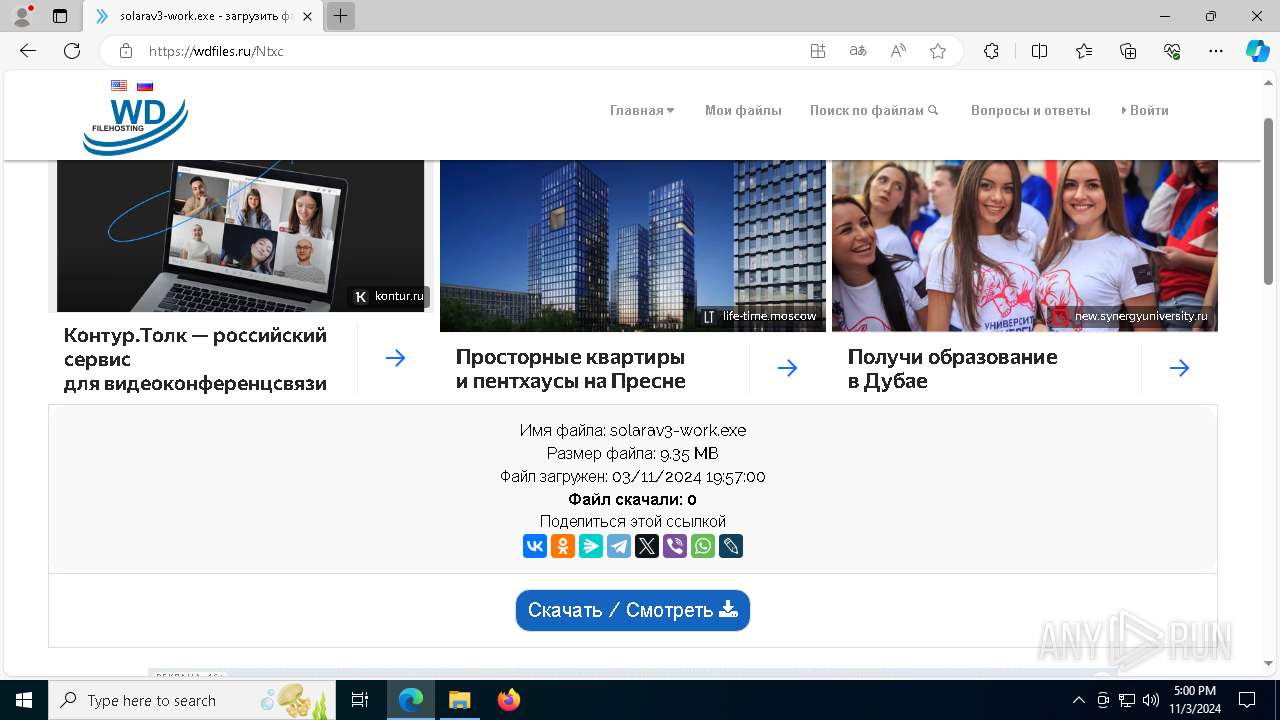
Task: Open Task View on taskbar
Action: (x=360, y=700)
